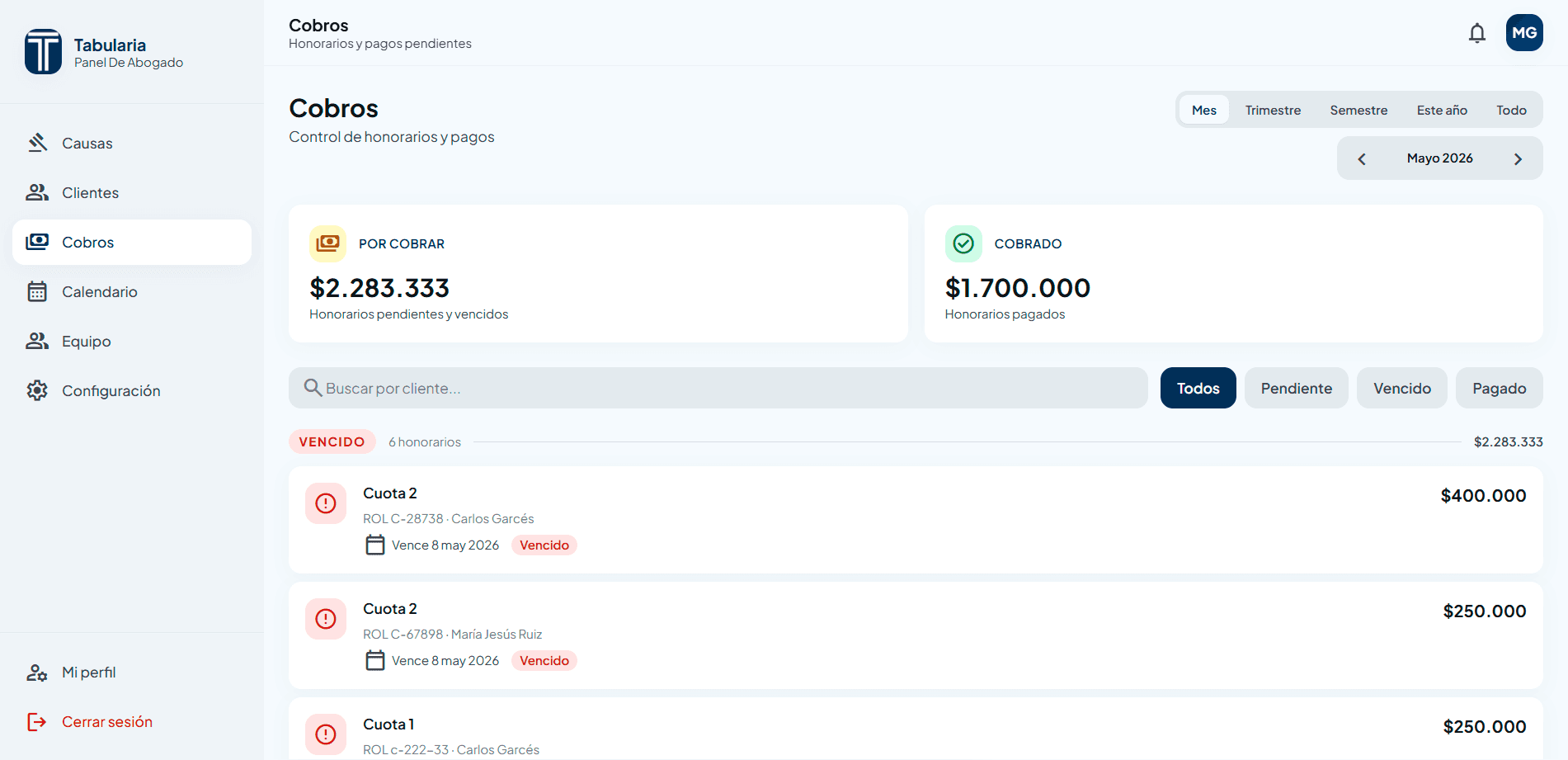This screenshot has height=760, width=1568.
Task: Open Cobros in sidebar
Action: 132,242
